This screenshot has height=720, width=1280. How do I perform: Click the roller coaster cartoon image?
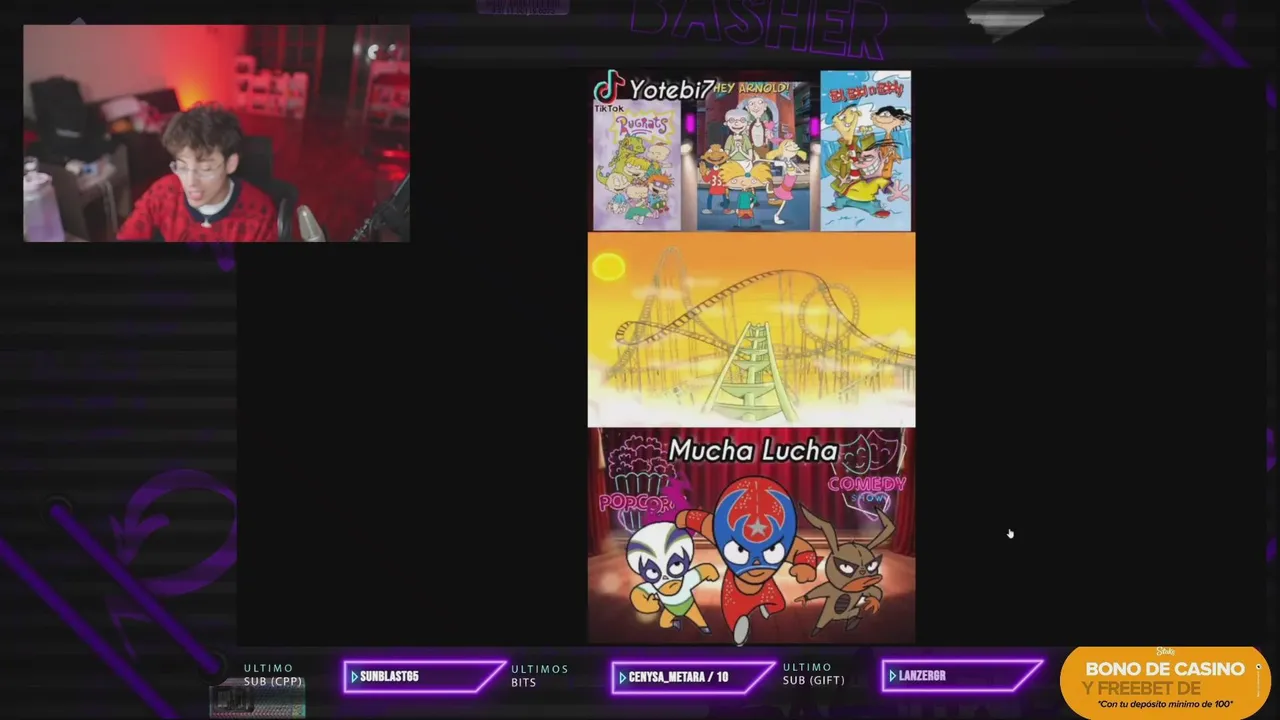[751, 330]
